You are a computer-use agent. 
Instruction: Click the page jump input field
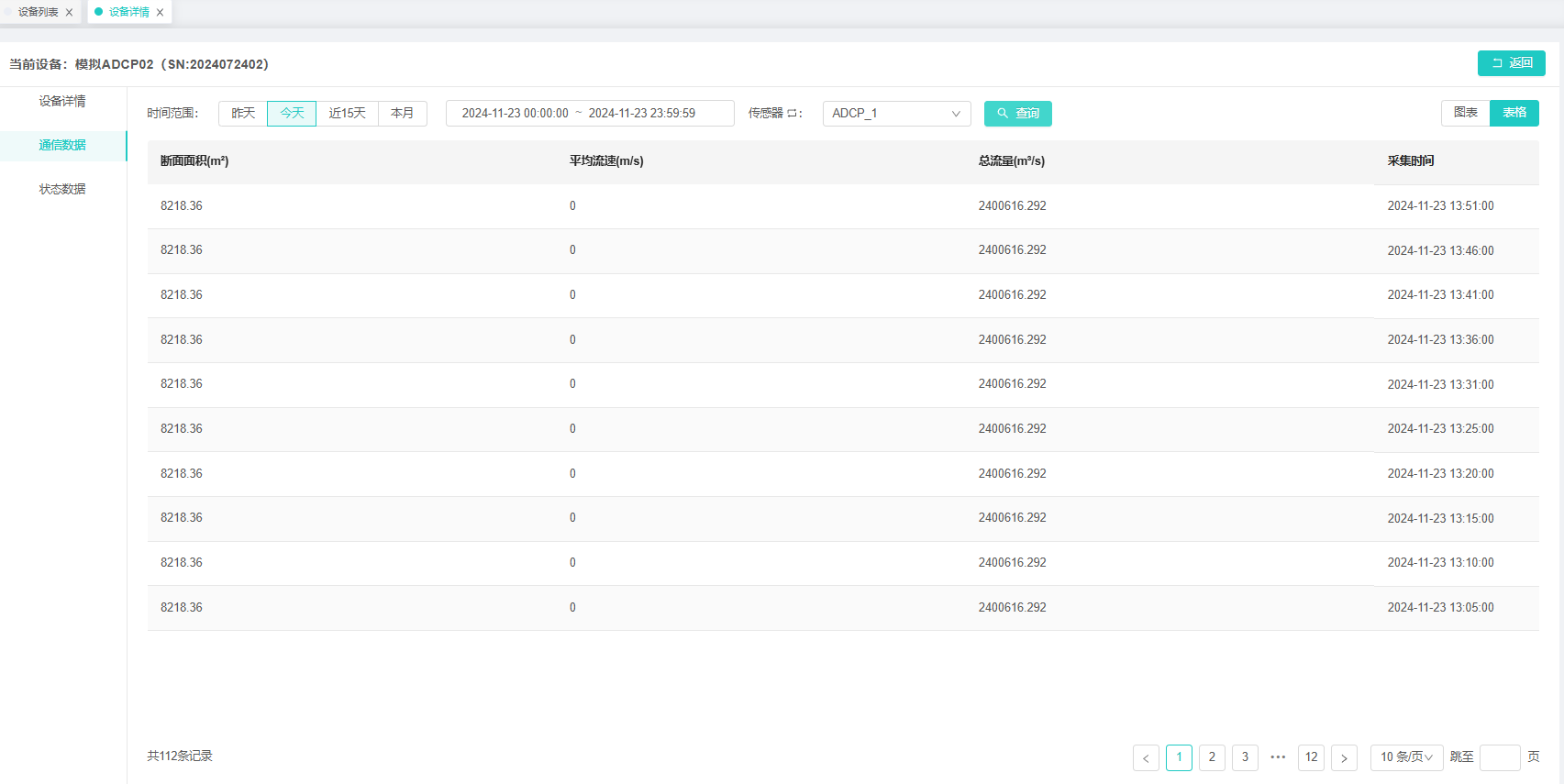coord(1499,757)
